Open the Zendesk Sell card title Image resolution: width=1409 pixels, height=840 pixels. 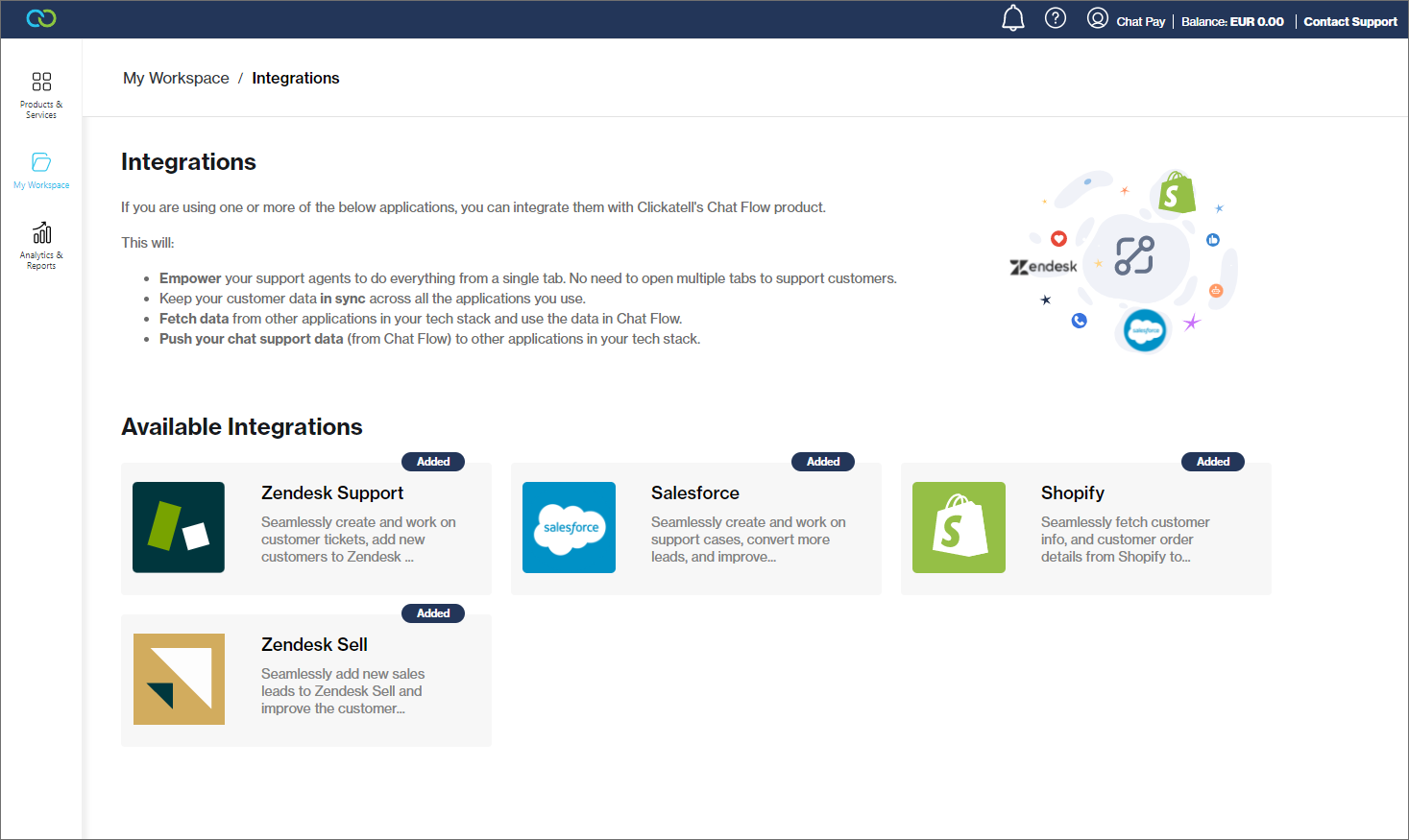[314, 644]
